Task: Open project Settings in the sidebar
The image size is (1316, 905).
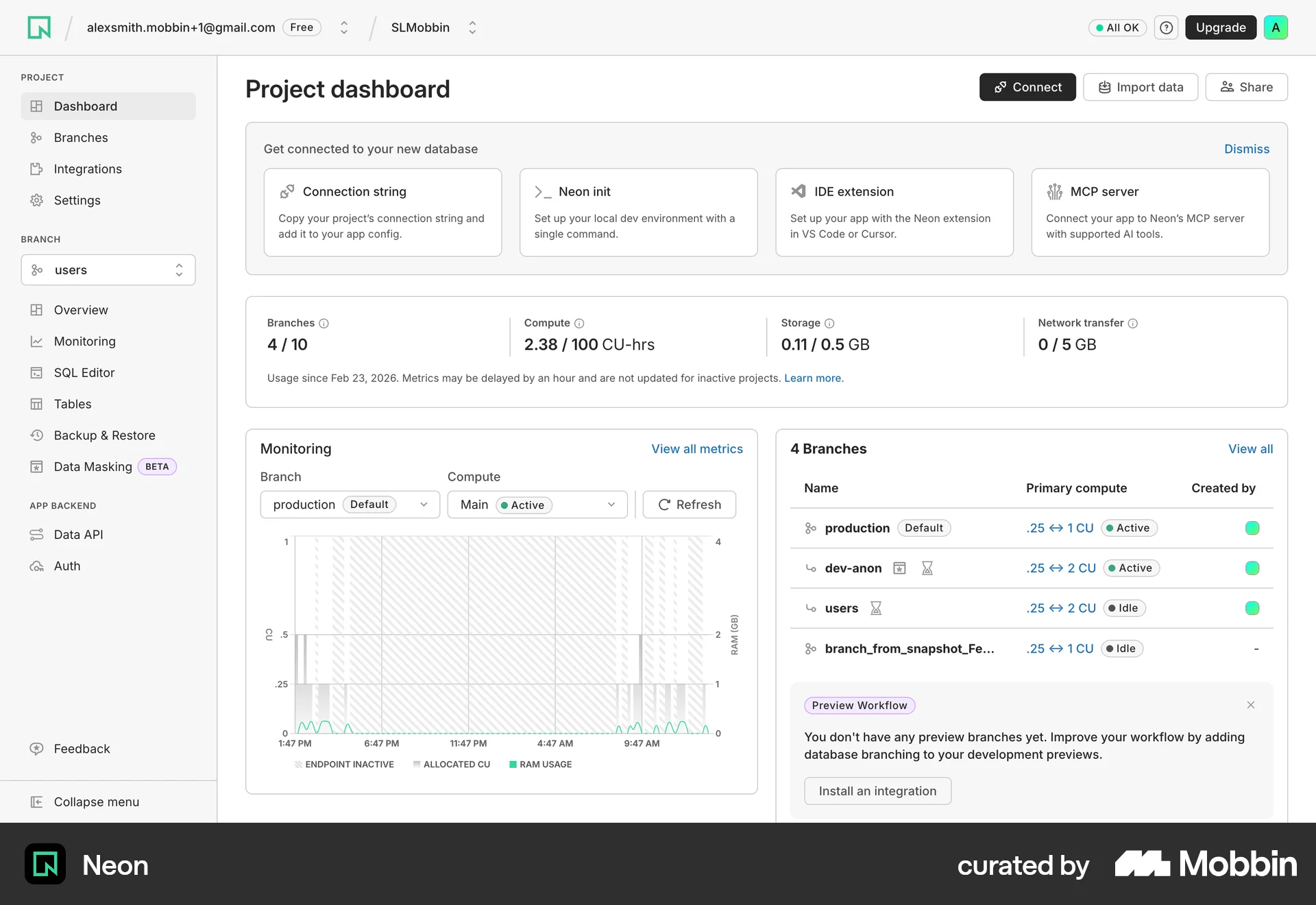Action: pyautogui.click(x=108, y=200)
